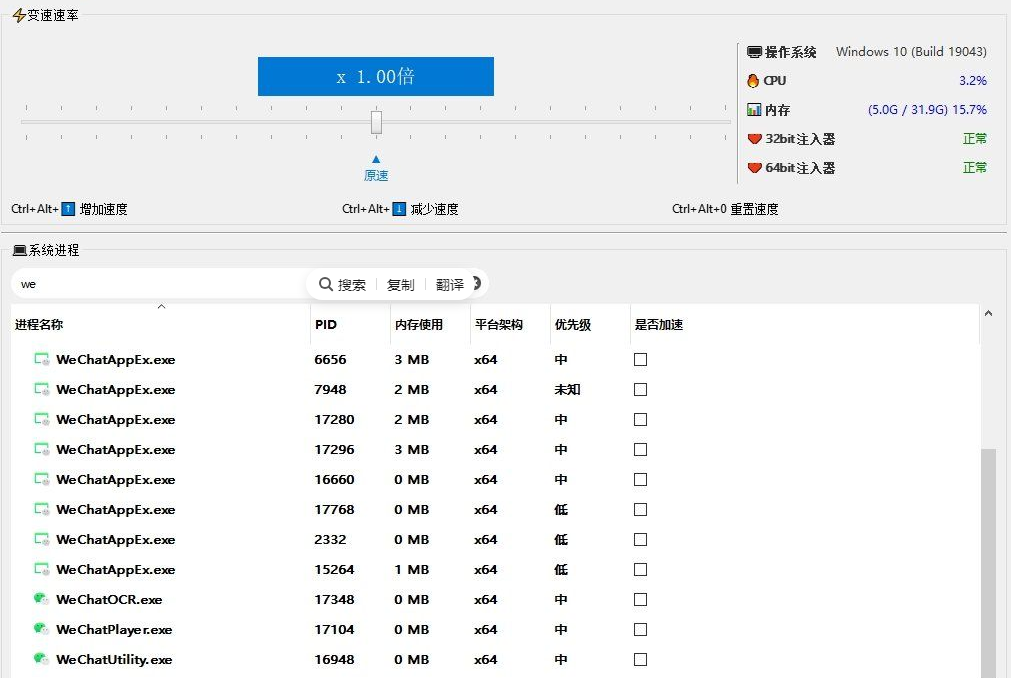Click the laptop icon beside 系统进程
This screenshot has height=678, width=1011.
tap(20, 250)
